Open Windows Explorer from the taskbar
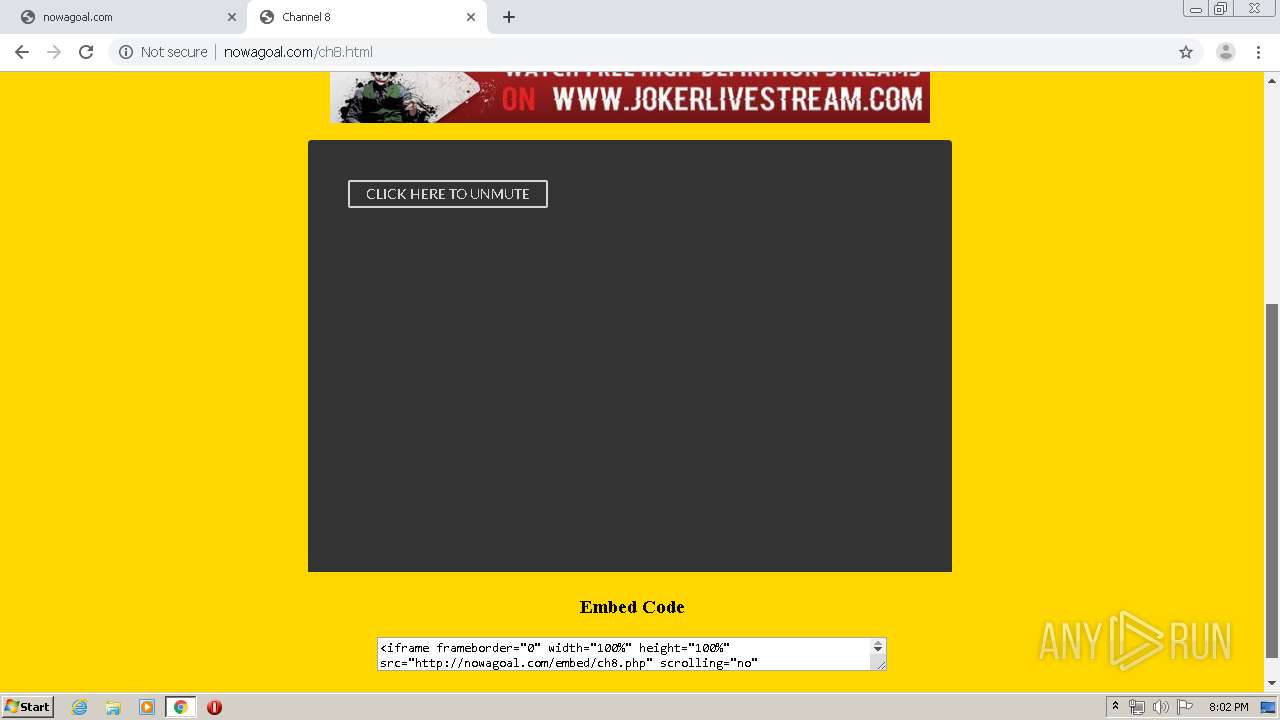This screenshot has height=720, width=1280. (x=113, y=707)
